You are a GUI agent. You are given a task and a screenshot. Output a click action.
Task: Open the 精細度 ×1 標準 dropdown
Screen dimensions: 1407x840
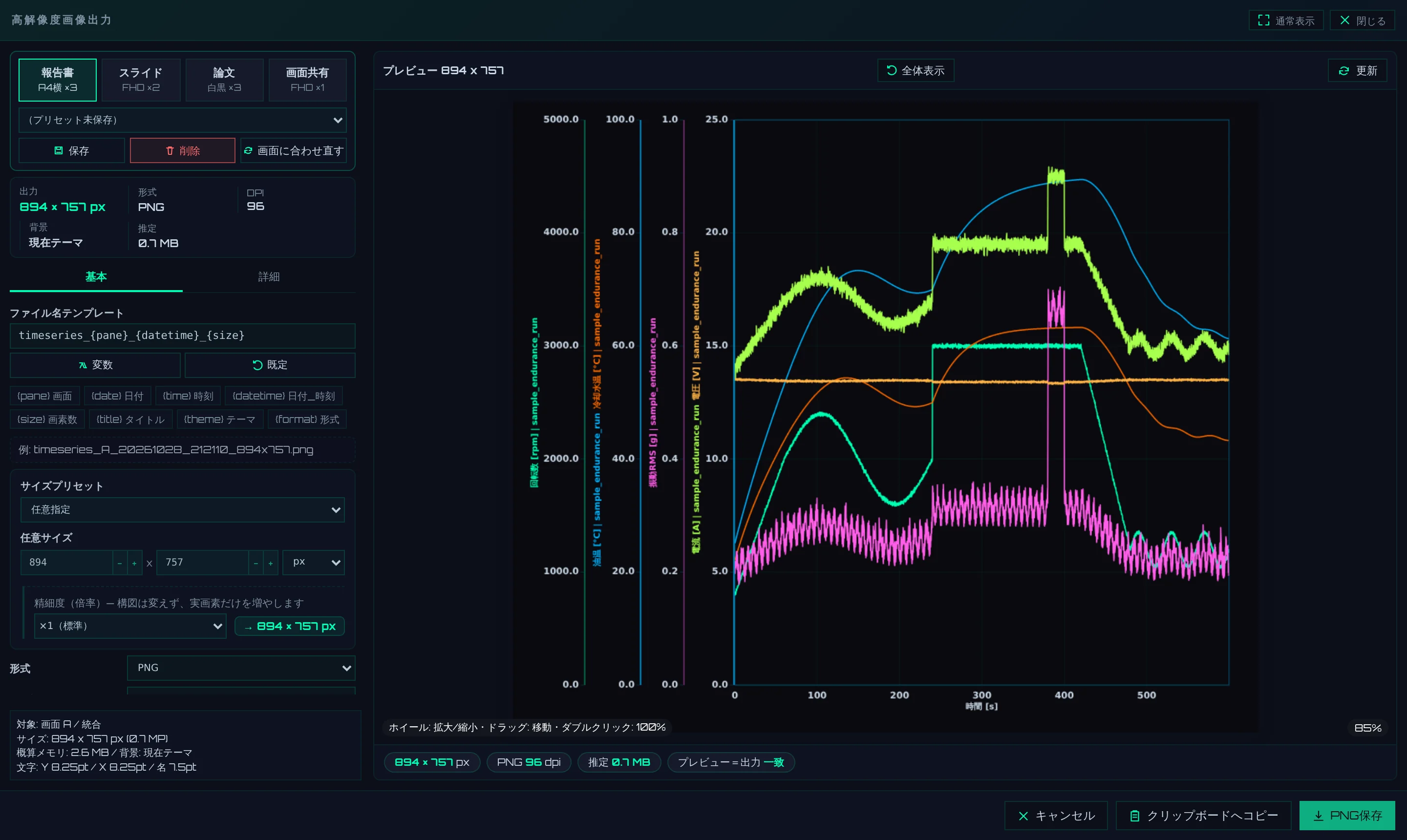130,626
